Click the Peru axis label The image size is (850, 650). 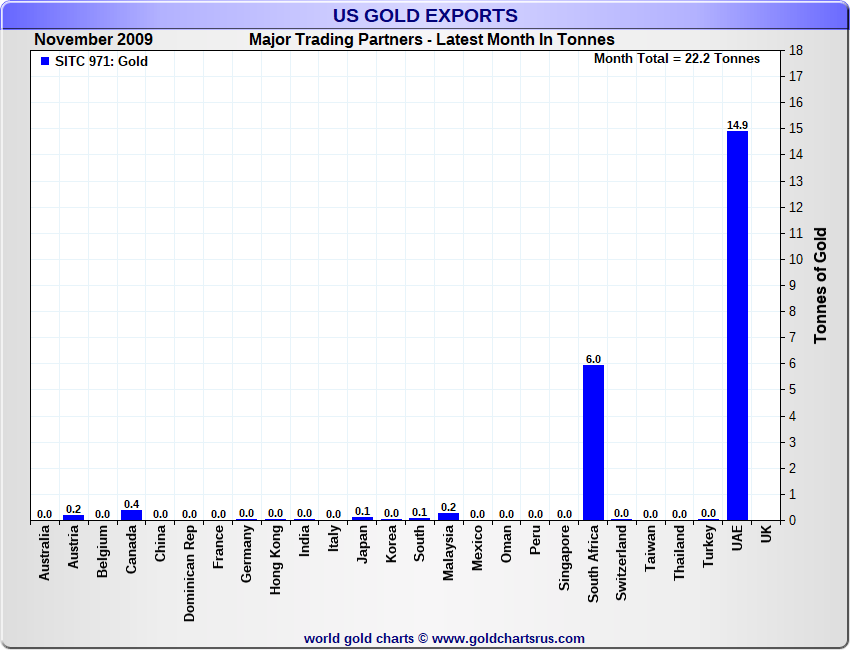coord(535,540)
